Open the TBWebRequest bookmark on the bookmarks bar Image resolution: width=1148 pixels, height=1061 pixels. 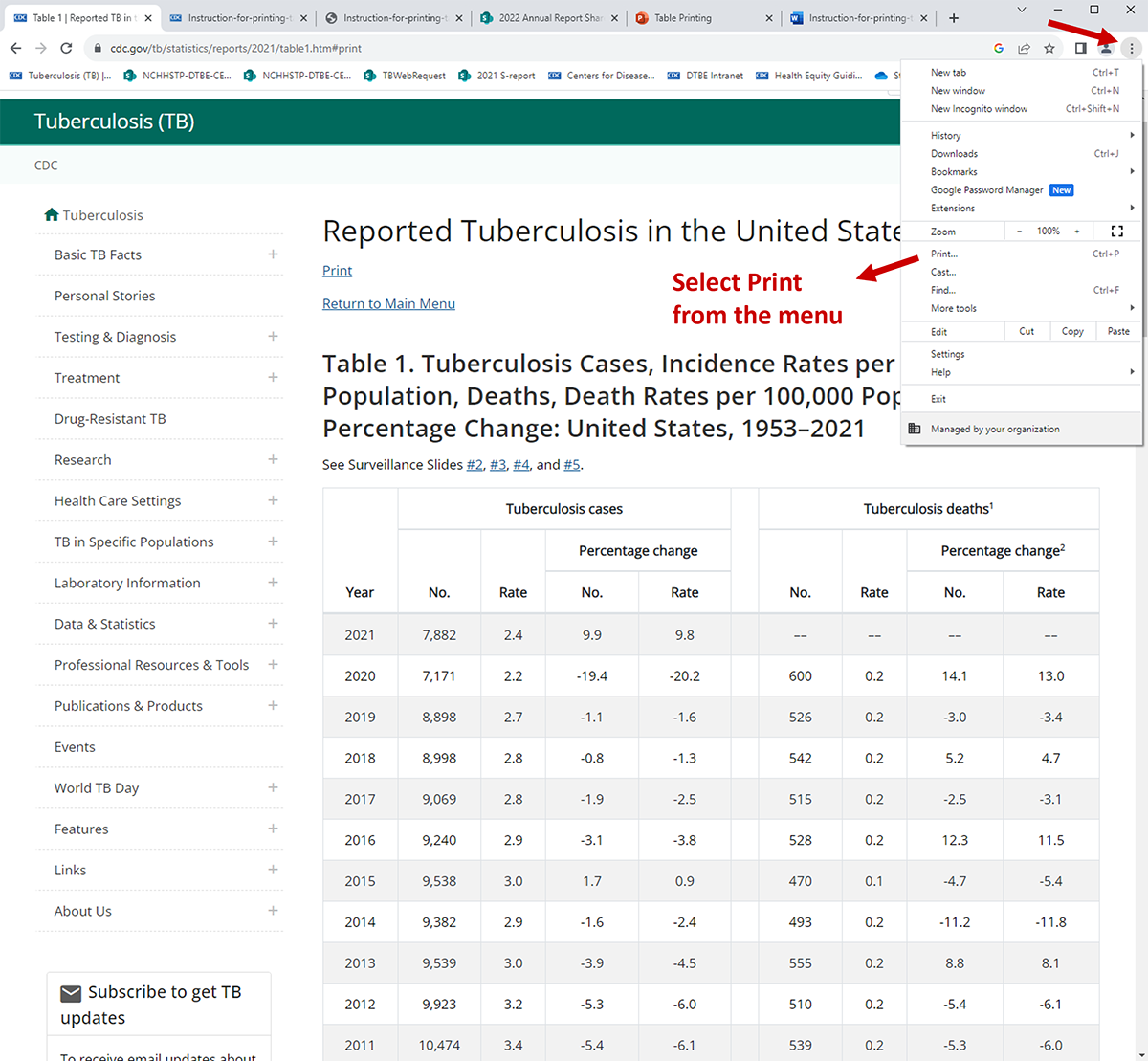click(x=415, y=76)
